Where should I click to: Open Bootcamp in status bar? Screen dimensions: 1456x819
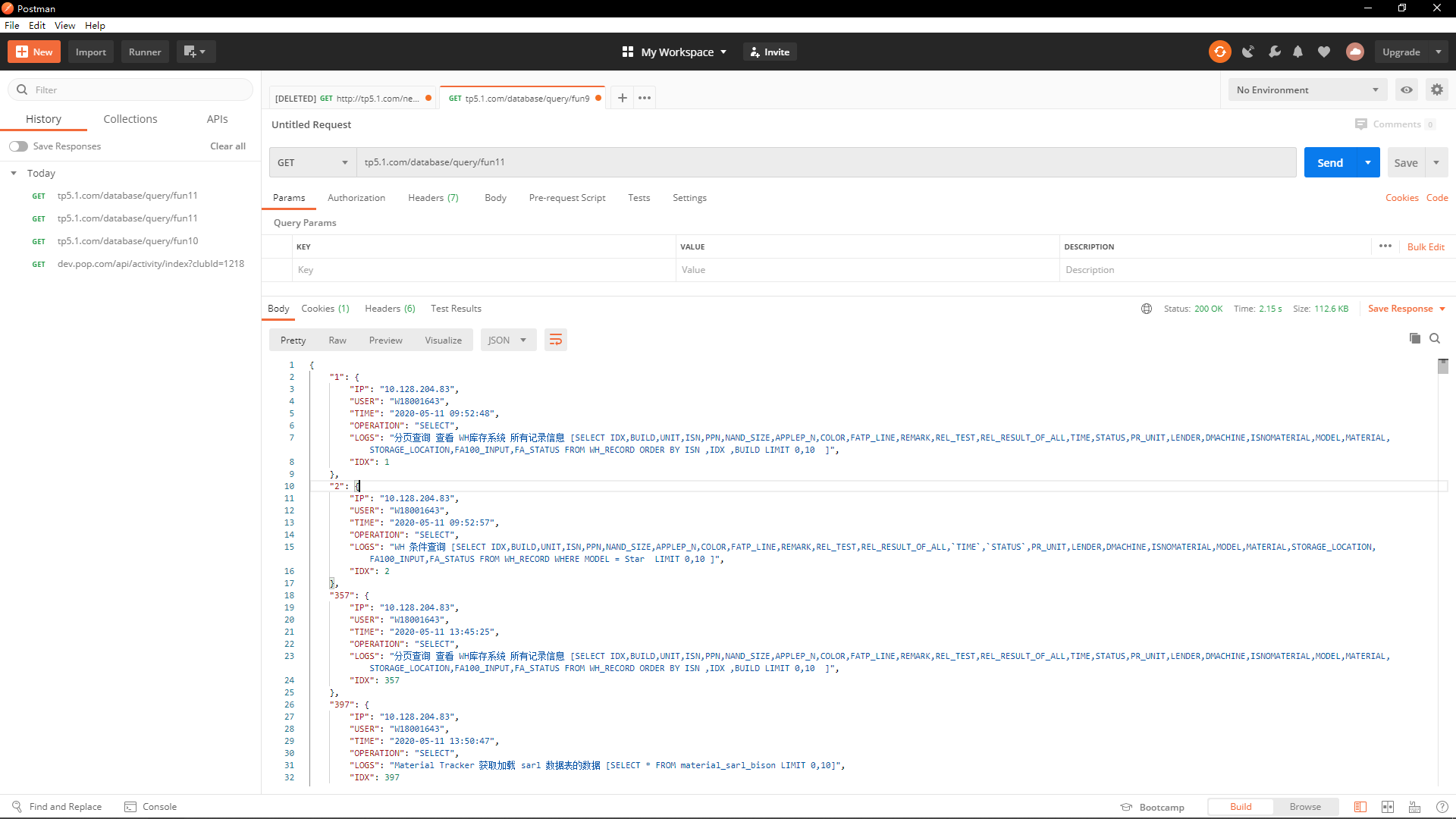[1153, 807]
